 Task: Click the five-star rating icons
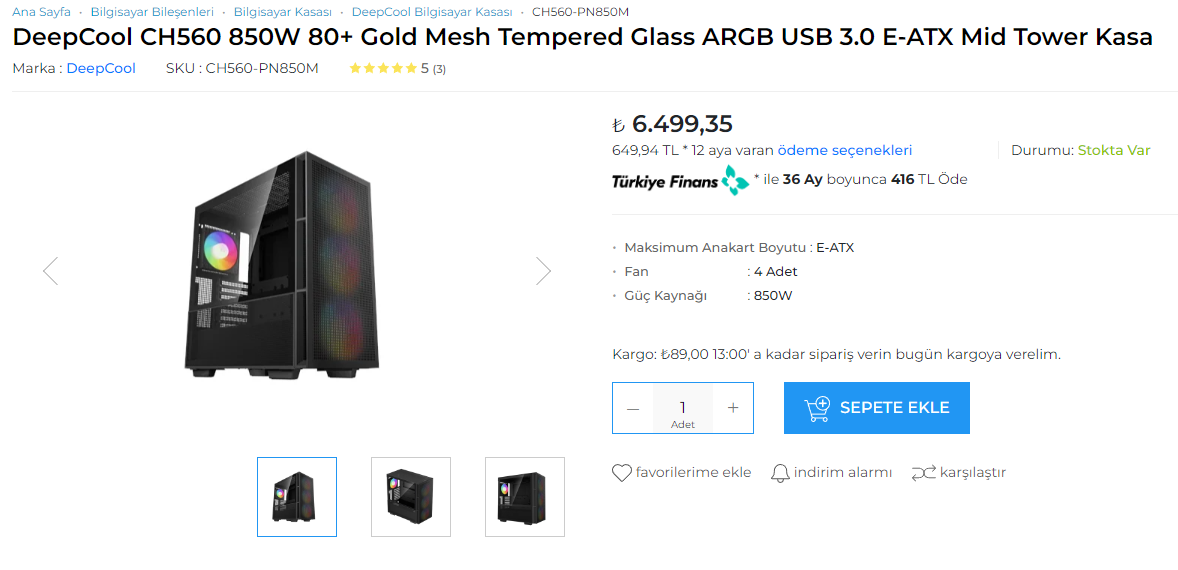pos(383,69)
